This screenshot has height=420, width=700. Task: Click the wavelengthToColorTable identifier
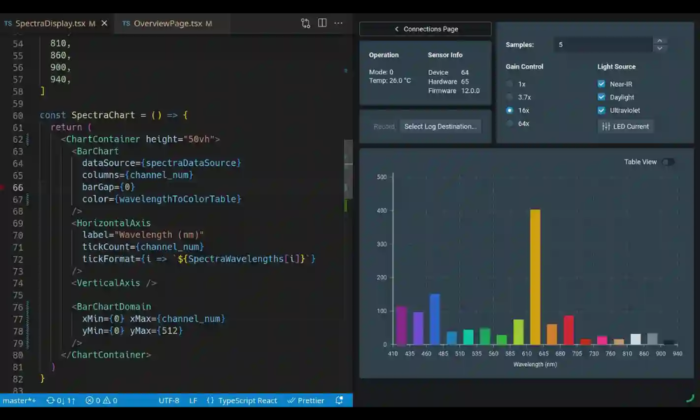pos(178,199)
